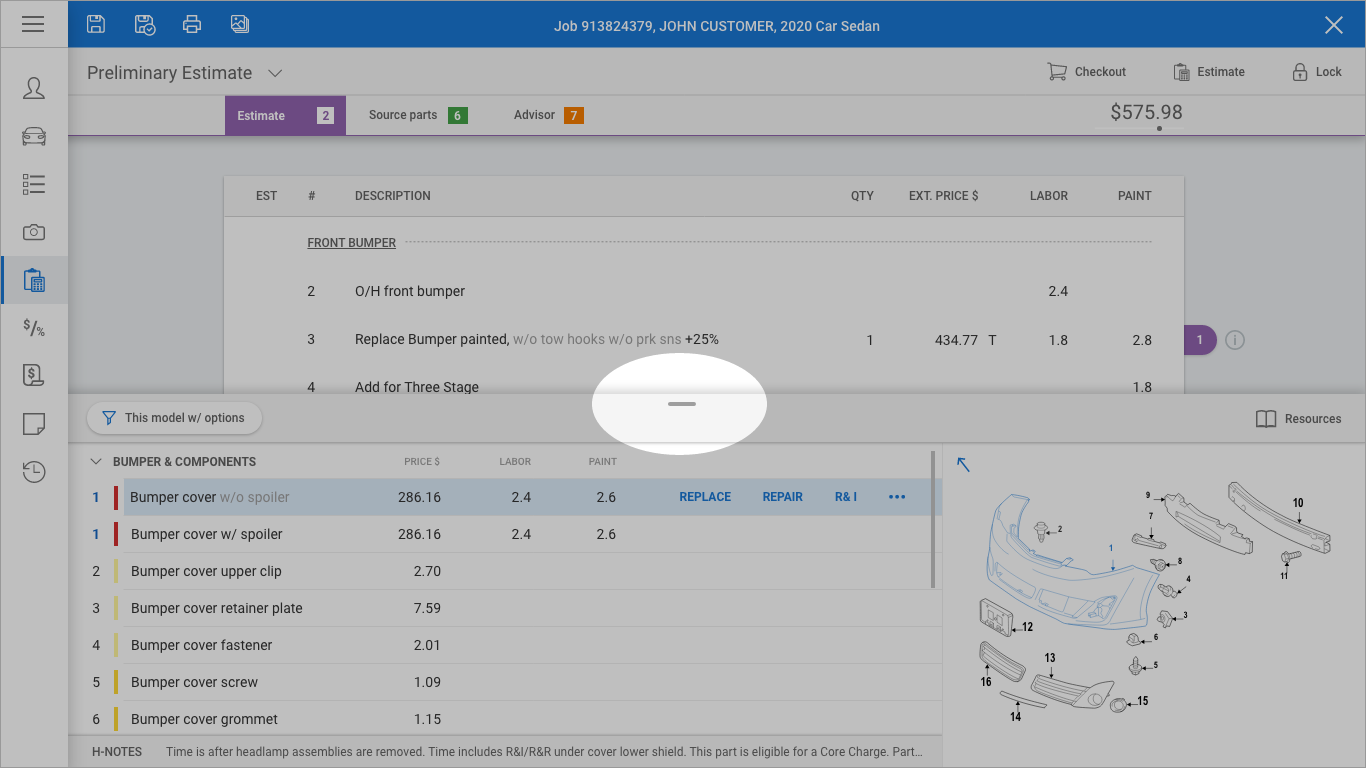Click the print icon
The height and width of the screenshot is (768, 1366).
[192, 24]
